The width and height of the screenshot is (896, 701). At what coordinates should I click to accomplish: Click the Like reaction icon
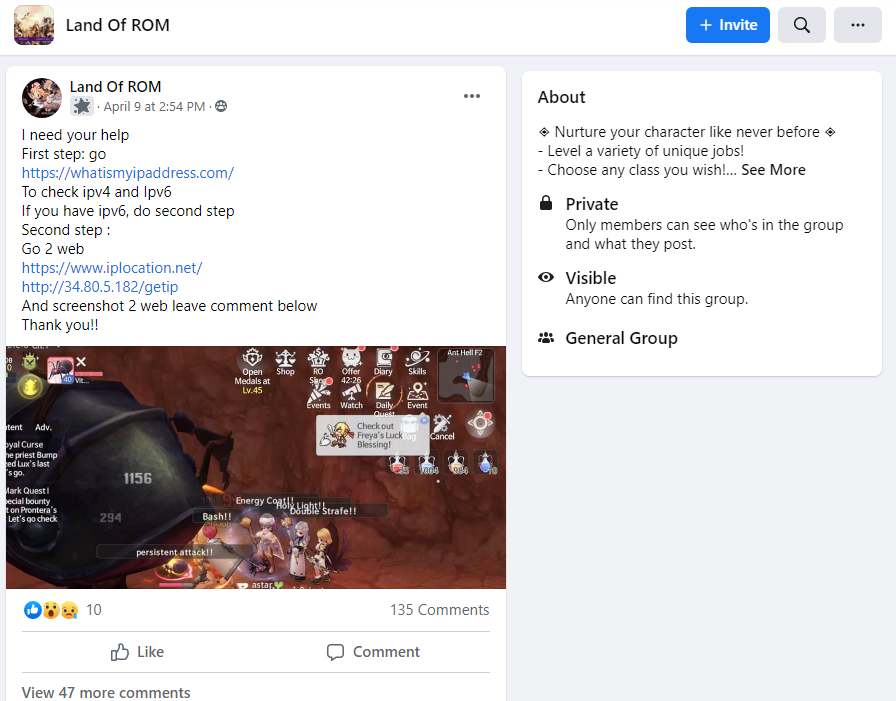click(x=33, y=610)
